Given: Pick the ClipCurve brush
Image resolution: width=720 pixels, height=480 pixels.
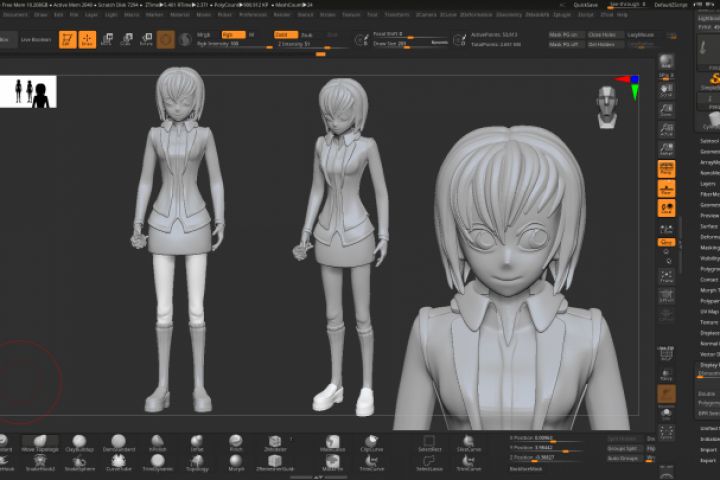Looking at the screenshot, I should [x=371, y=443].
